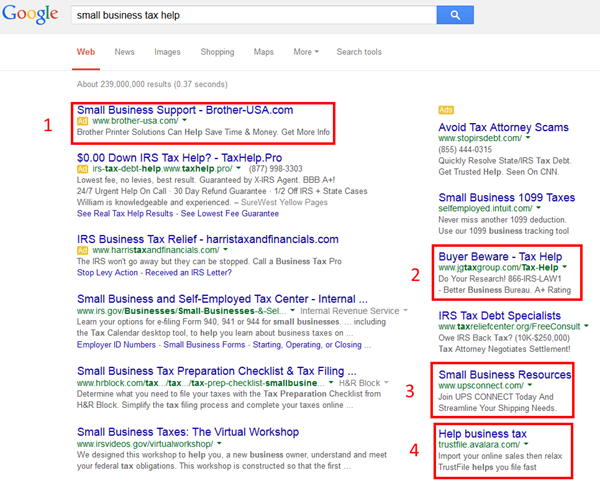This screenshot has width=600, height=483.
Task: Click the Google logo
Action: coord(33,17)
